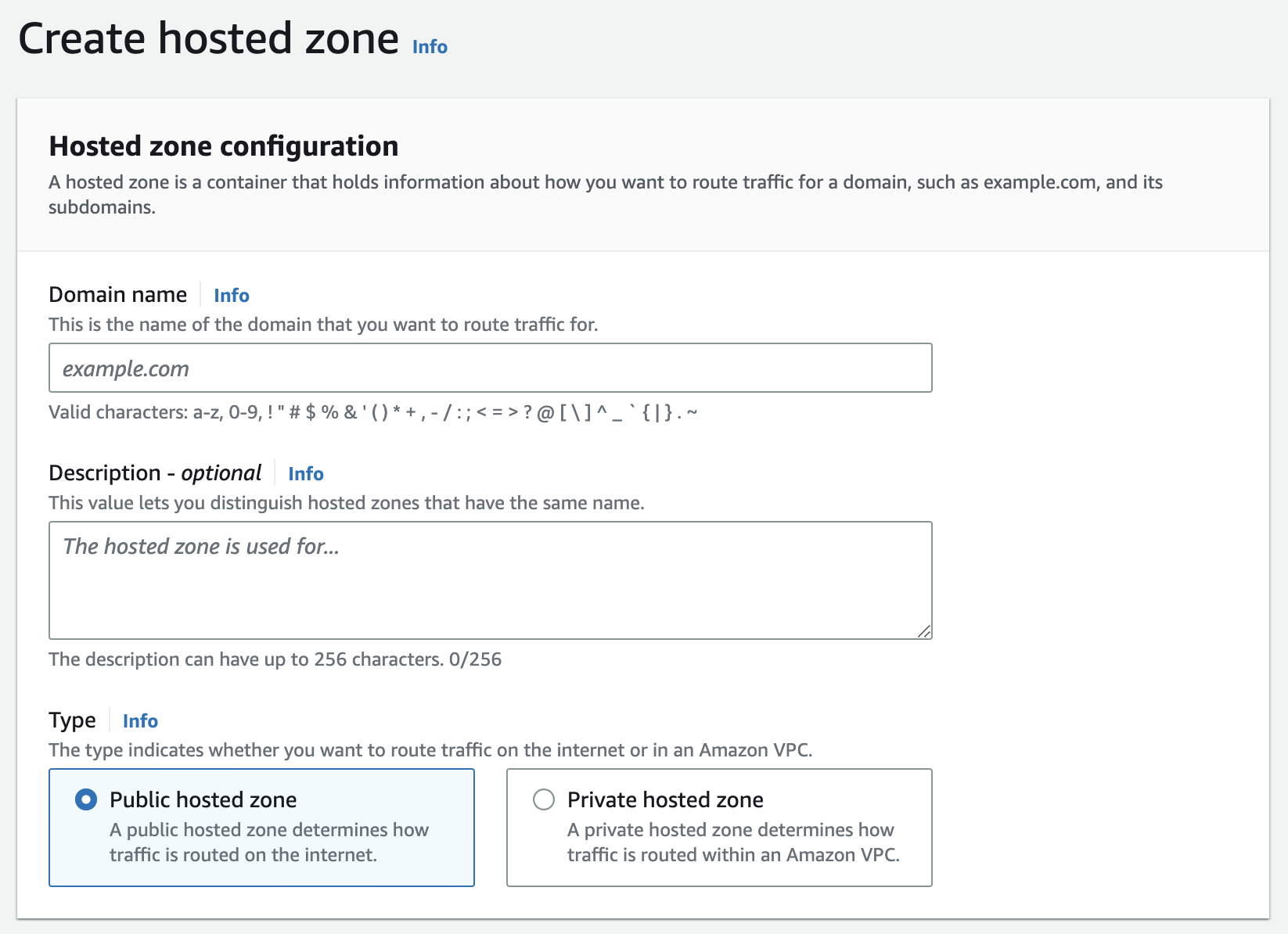The image size is (1288, 934).
Task: Click the Info link next to Domain name
Action: pyautogui.click(x=232, y=296)
